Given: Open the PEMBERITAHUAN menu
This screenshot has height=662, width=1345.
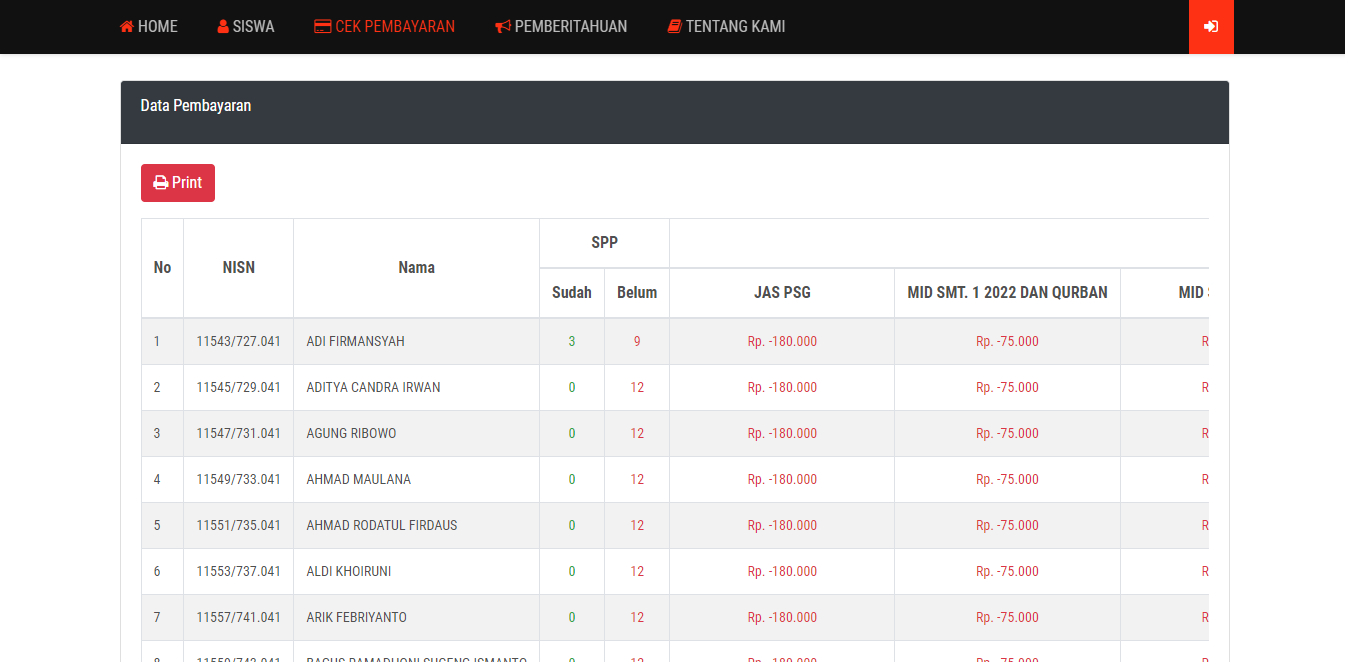Looking at the screenshot, I should tap(570, 27).
